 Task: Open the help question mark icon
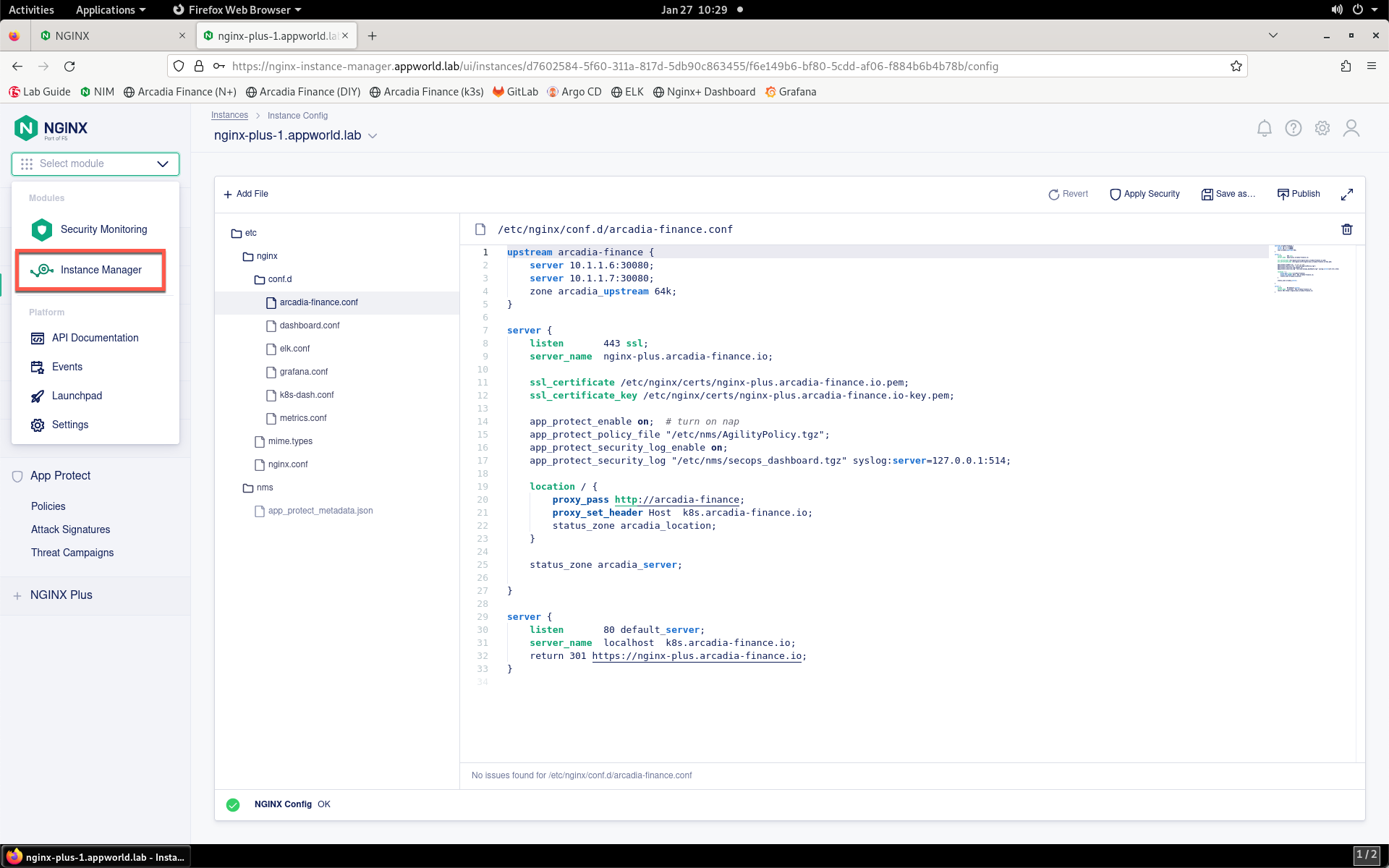click(1293, 129)
